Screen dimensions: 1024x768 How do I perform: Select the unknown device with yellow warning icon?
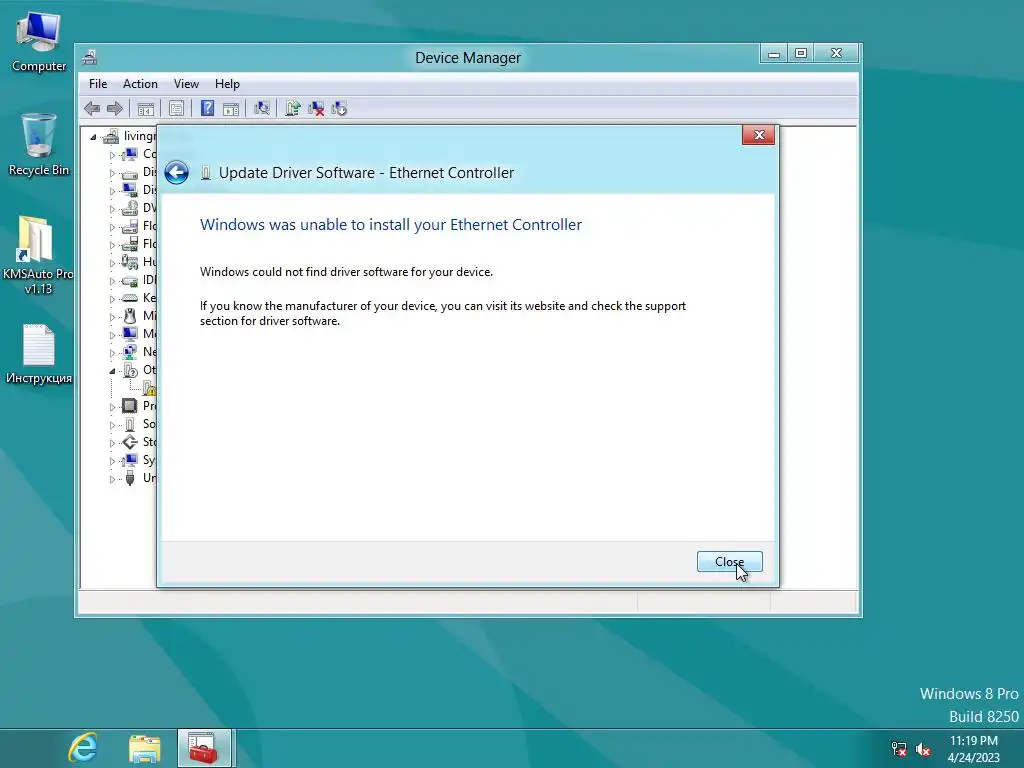(150, 389)
